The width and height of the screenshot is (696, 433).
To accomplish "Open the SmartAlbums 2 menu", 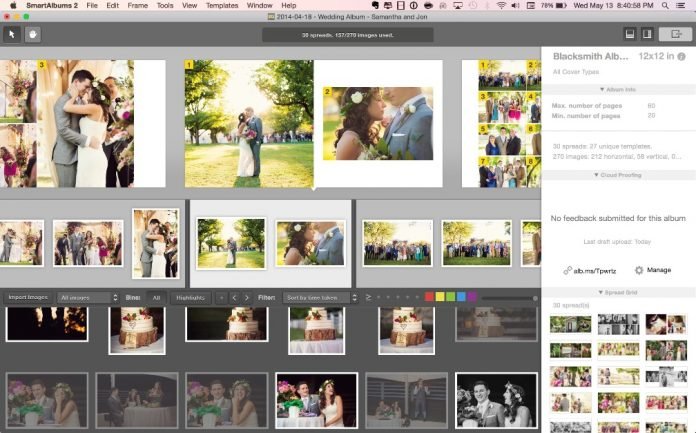I will [51, 5].
